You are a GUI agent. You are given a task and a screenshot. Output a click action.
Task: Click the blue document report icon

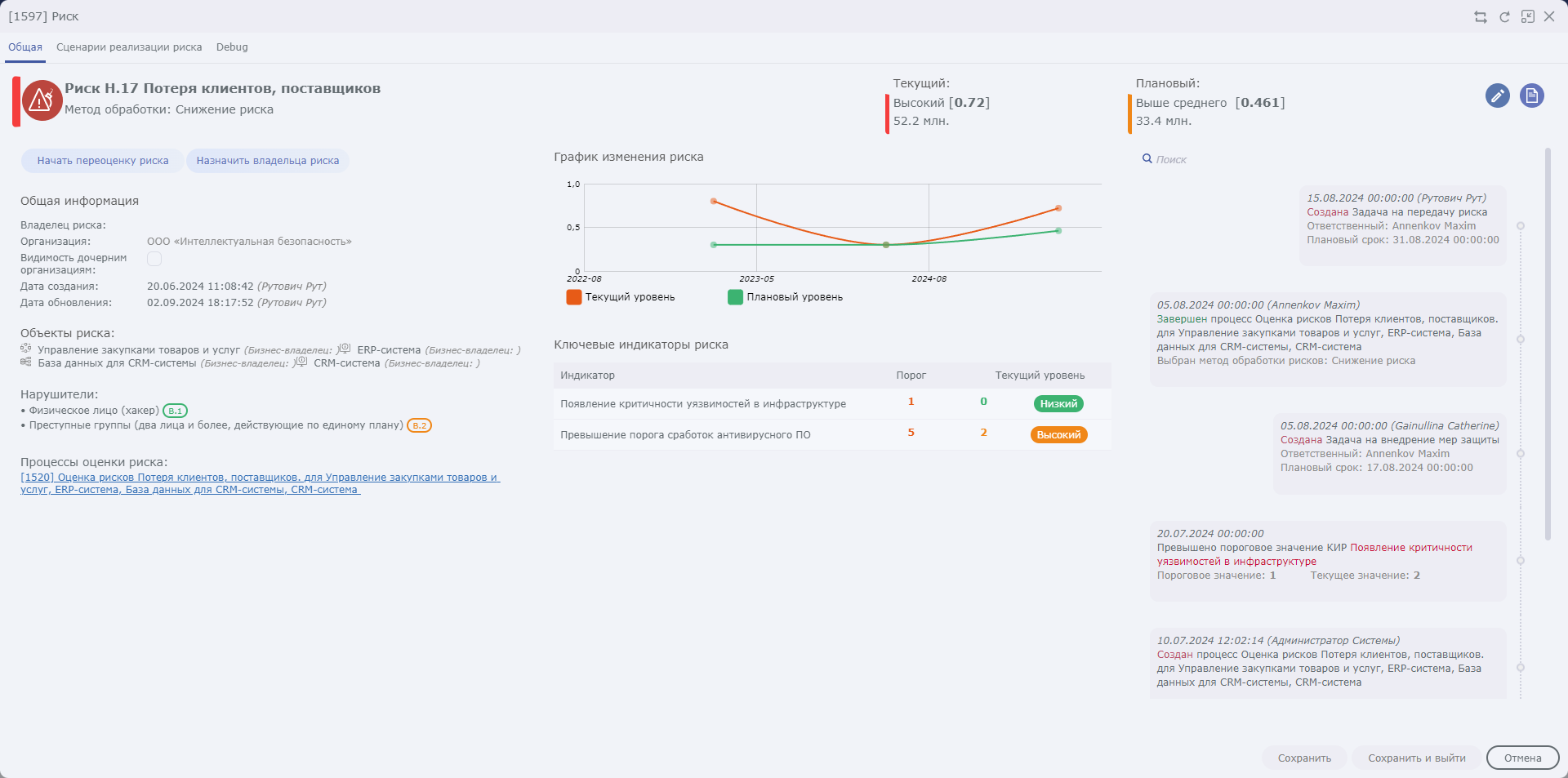(x=1531, y=96)
